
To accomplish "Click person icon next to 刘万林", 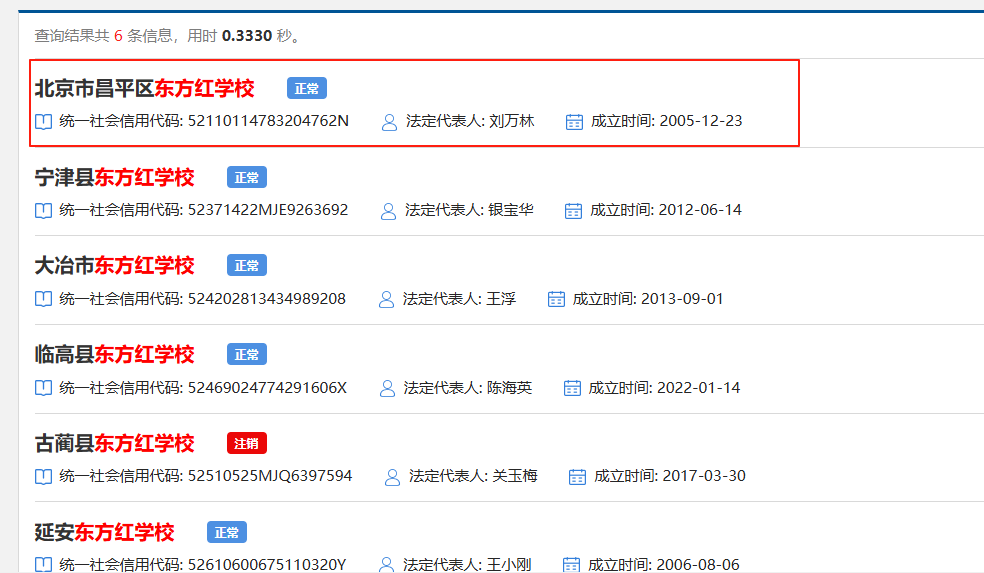I will coord(390,122).
